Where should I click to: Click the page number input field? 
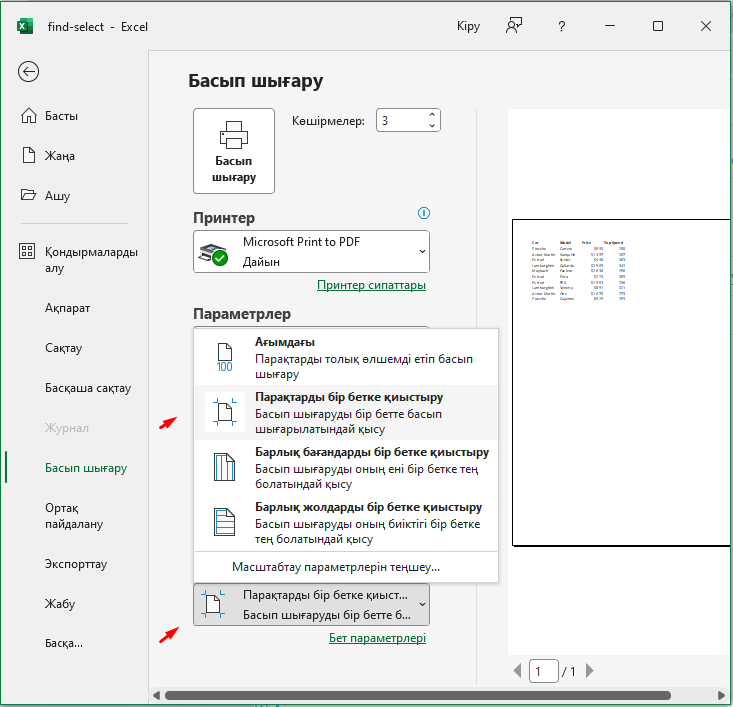(x=543, y=671)
